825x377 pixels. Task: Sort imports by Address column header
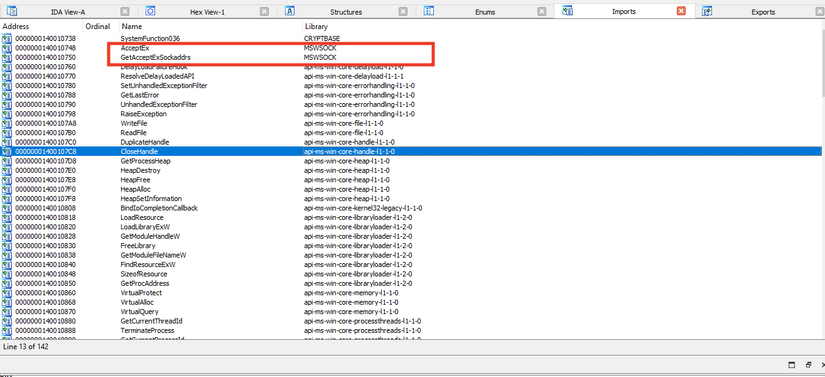[42, 26]
